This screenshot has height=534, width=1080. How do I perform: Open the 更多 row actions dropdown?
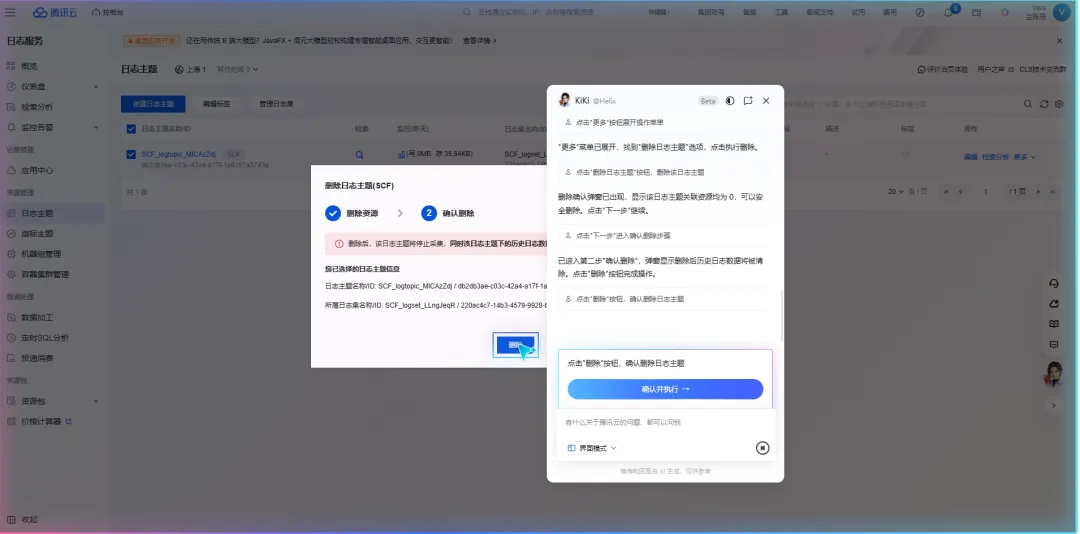pyautogui.click(x=1025, y=157)
